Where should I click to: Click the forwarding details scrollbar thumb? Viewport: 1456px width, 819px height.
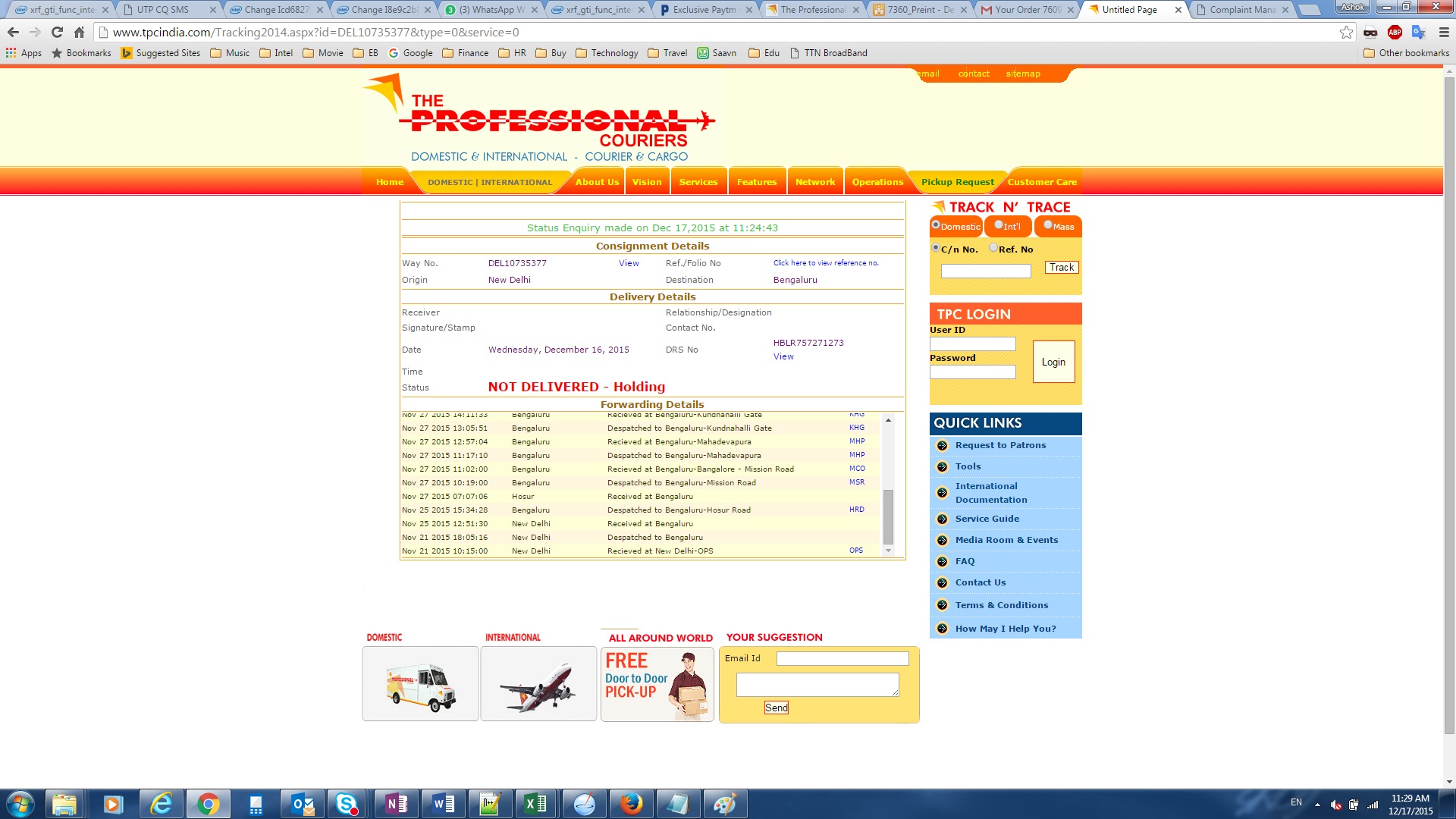(888, 517)
